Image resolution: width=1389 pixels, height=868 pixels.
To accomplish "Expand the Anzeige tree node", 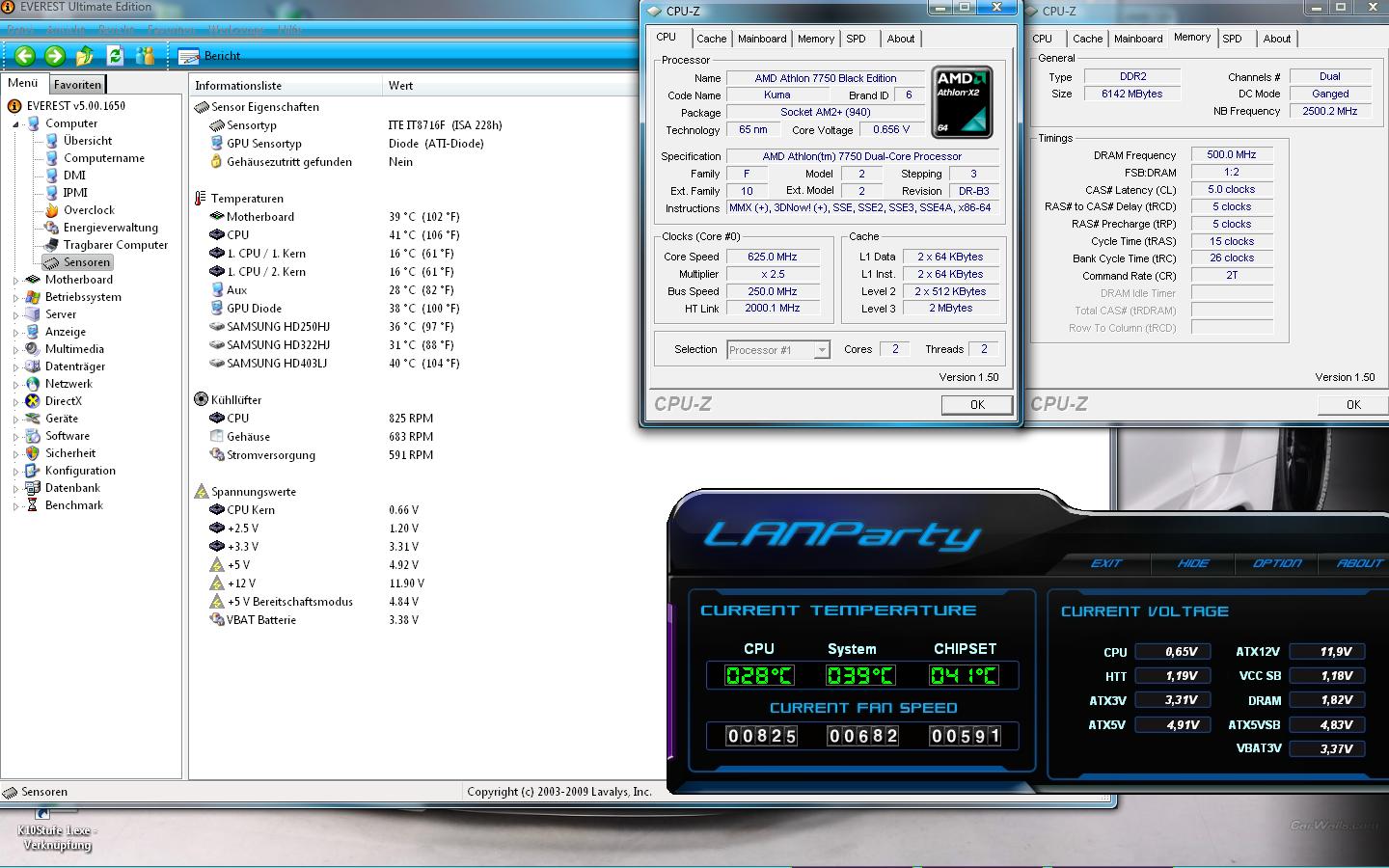I will tap(15, 332).
